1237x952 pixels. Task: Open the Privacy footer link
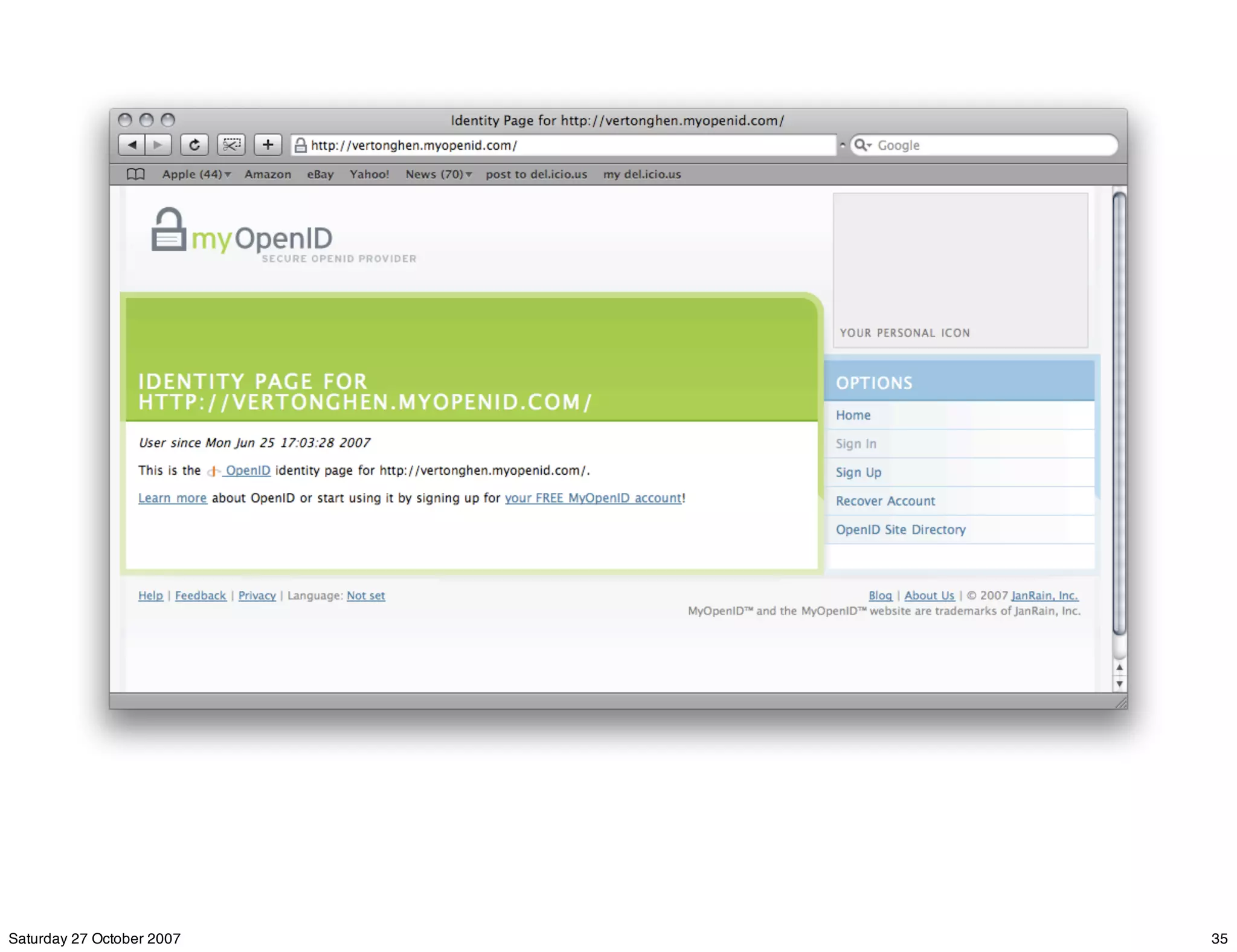[257, 596]
